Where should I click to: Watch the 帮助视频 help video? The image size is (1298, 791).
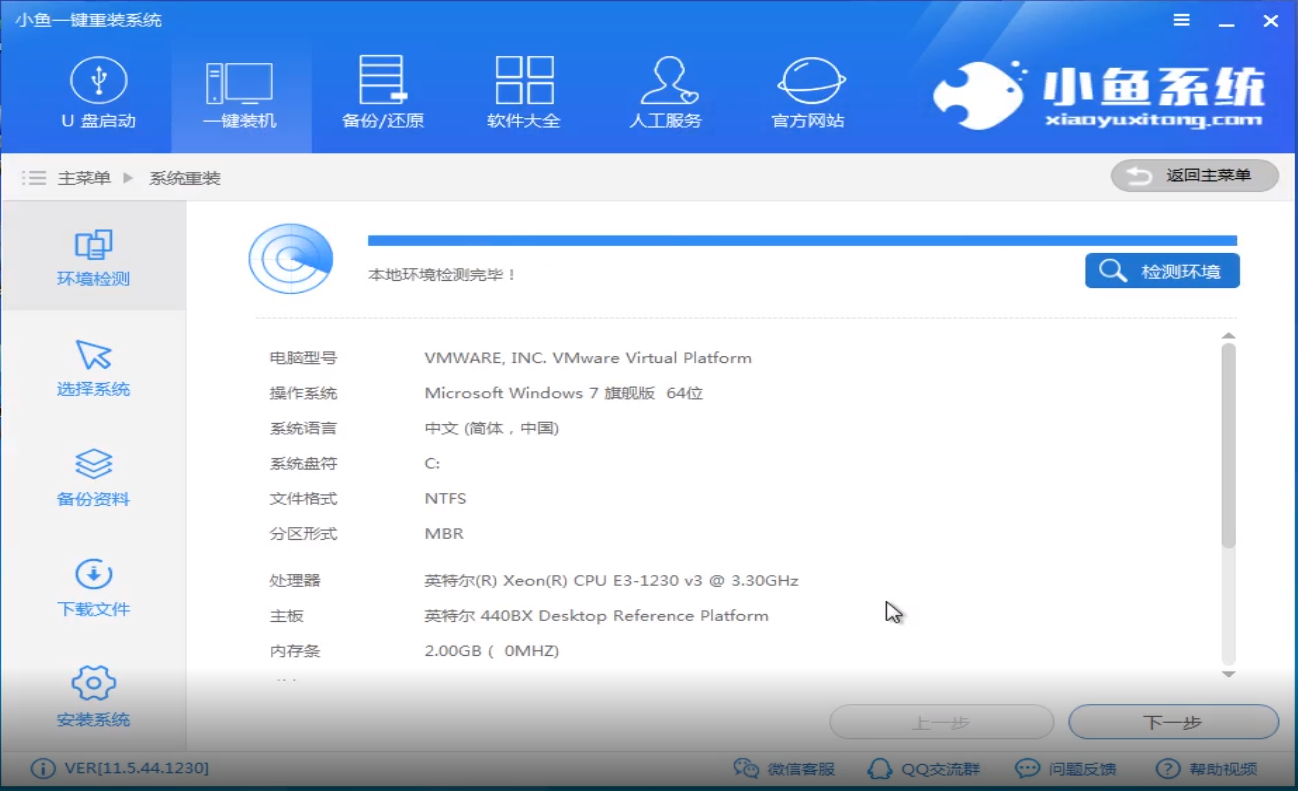click(1205, 768)
